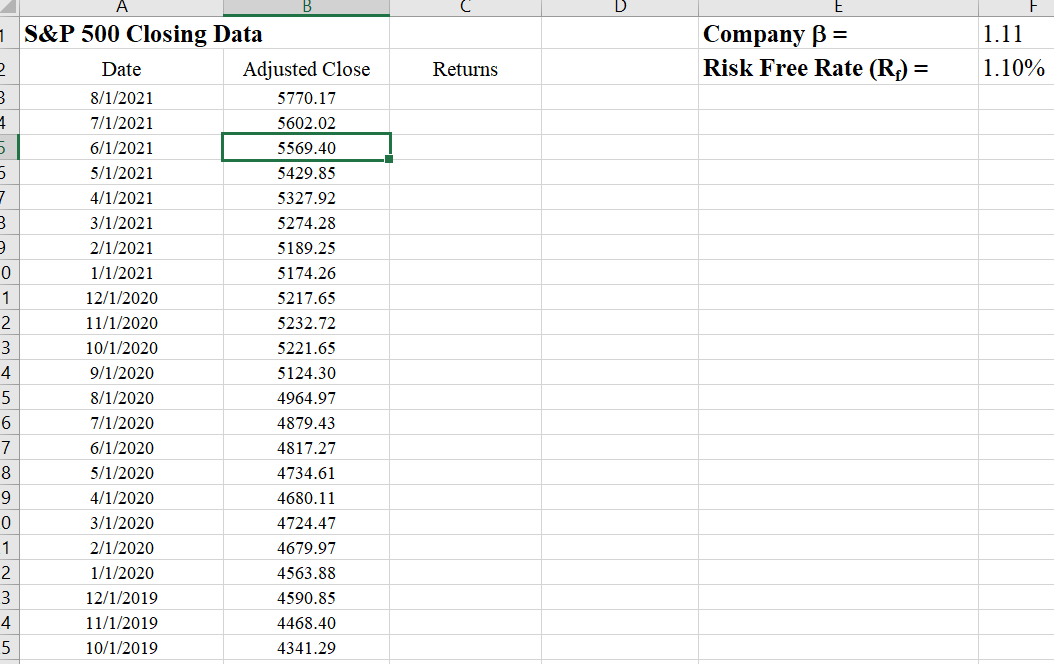
Task: Select the Adjusted Close header cell
Action: tap(306, 69)
